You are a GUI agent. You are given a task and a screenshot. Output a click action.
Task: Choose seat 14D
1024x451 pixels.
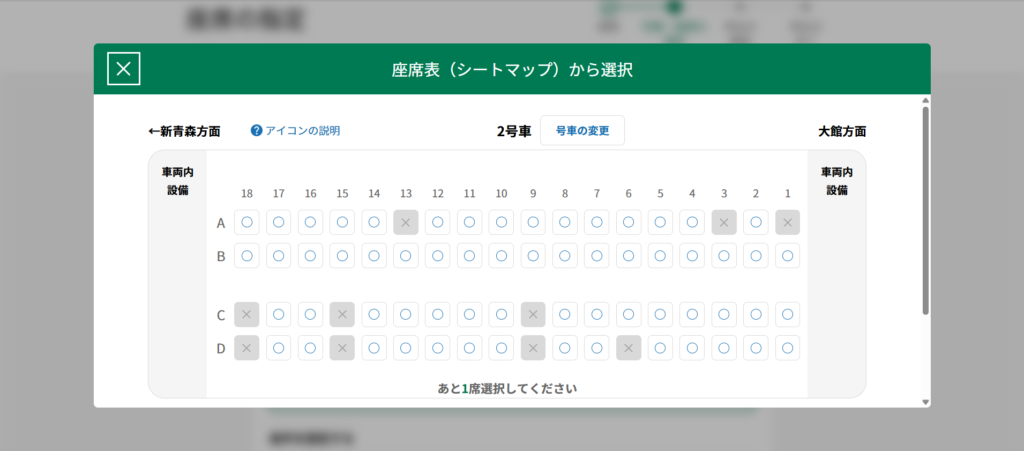point(374,348)
